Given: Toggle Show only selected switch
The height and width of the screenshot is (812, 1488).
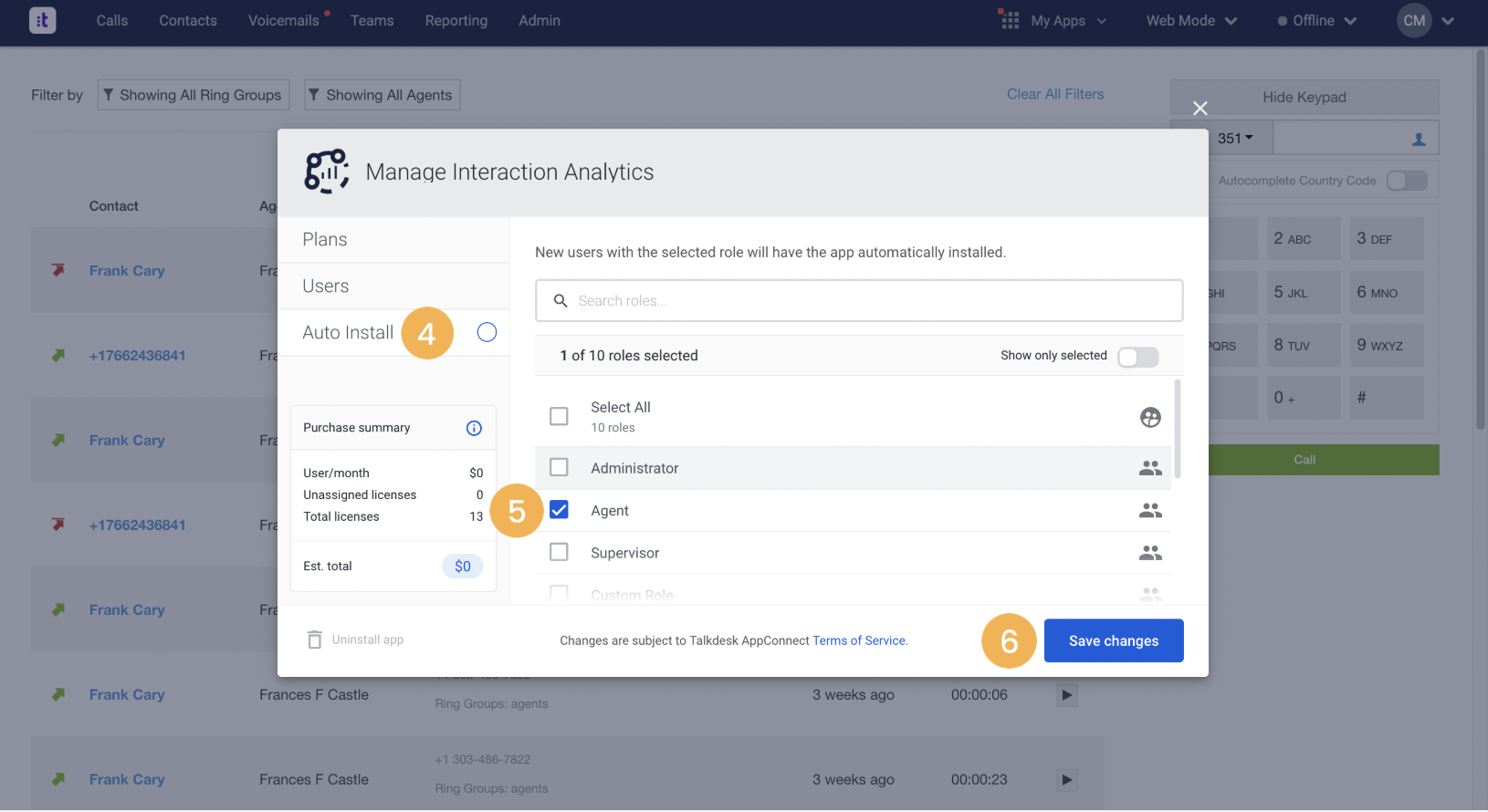Looking at the screenshot, I should point(1138,357).
